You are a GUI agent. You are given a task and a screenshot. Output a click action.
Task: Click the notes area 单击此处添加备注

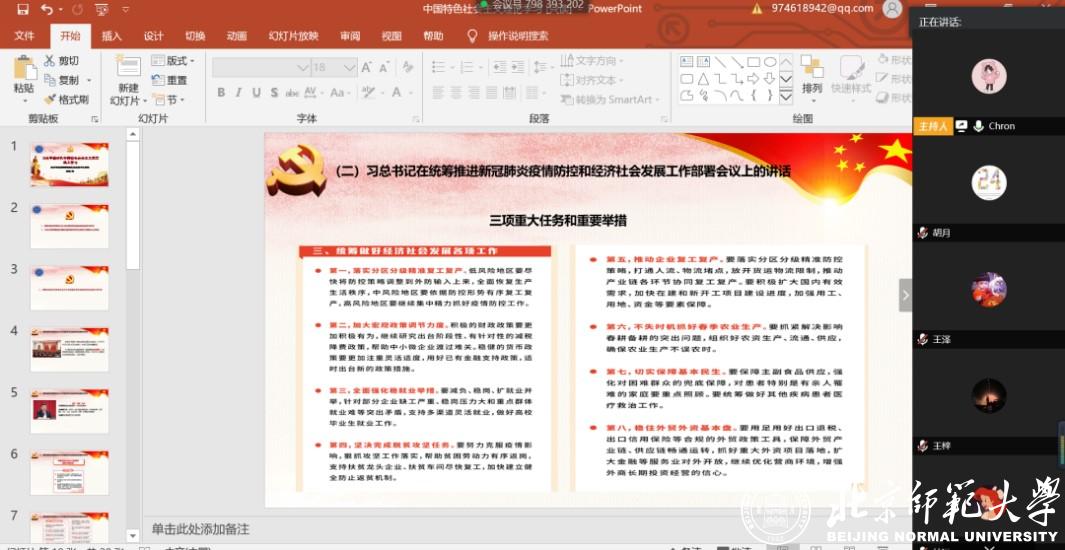click(200, 528)
